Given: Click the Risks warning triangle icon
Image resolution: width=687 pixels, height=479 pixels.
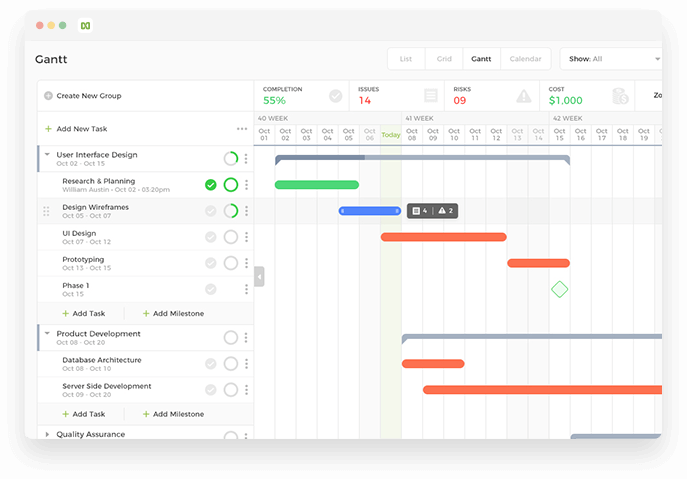Looking at the screenshot, I should pyautogui.click(x=524, y=96).
